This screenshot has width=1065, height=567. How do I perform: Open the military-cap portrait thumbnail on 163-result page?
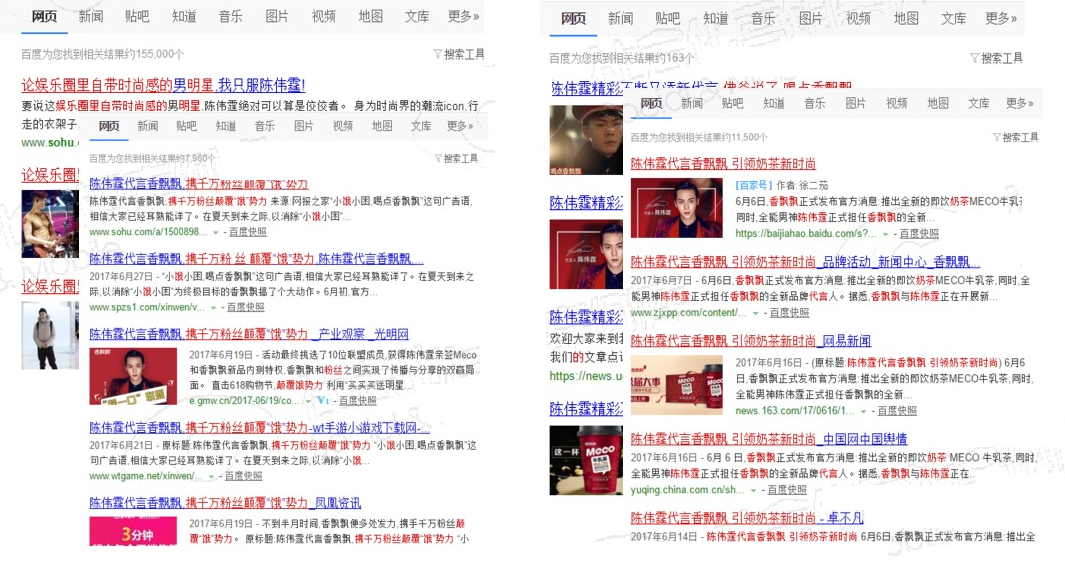[585, 141]
